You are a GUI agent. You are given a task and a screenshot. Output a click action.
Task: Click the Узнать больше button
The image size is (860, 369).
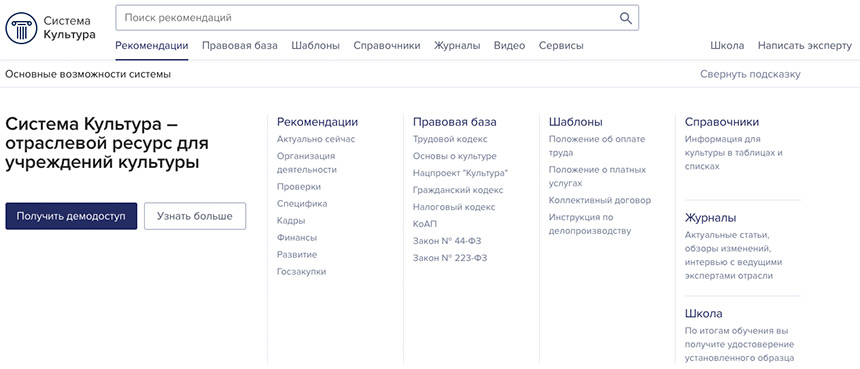[195, 216]
